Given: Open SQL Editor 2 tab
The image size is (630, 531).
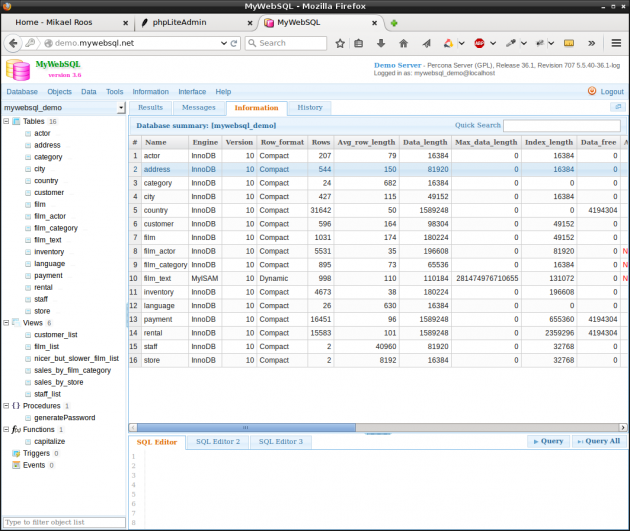Looking at the screenshot, I should 218,442.
